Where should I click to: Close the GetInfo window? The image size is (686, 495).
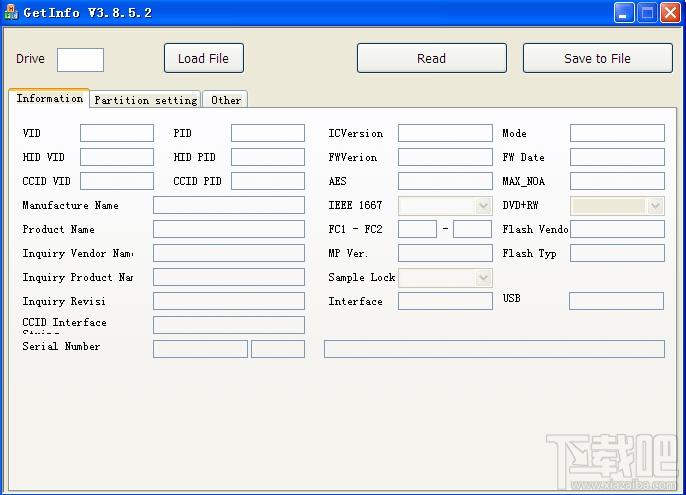(x=670, y=12)
